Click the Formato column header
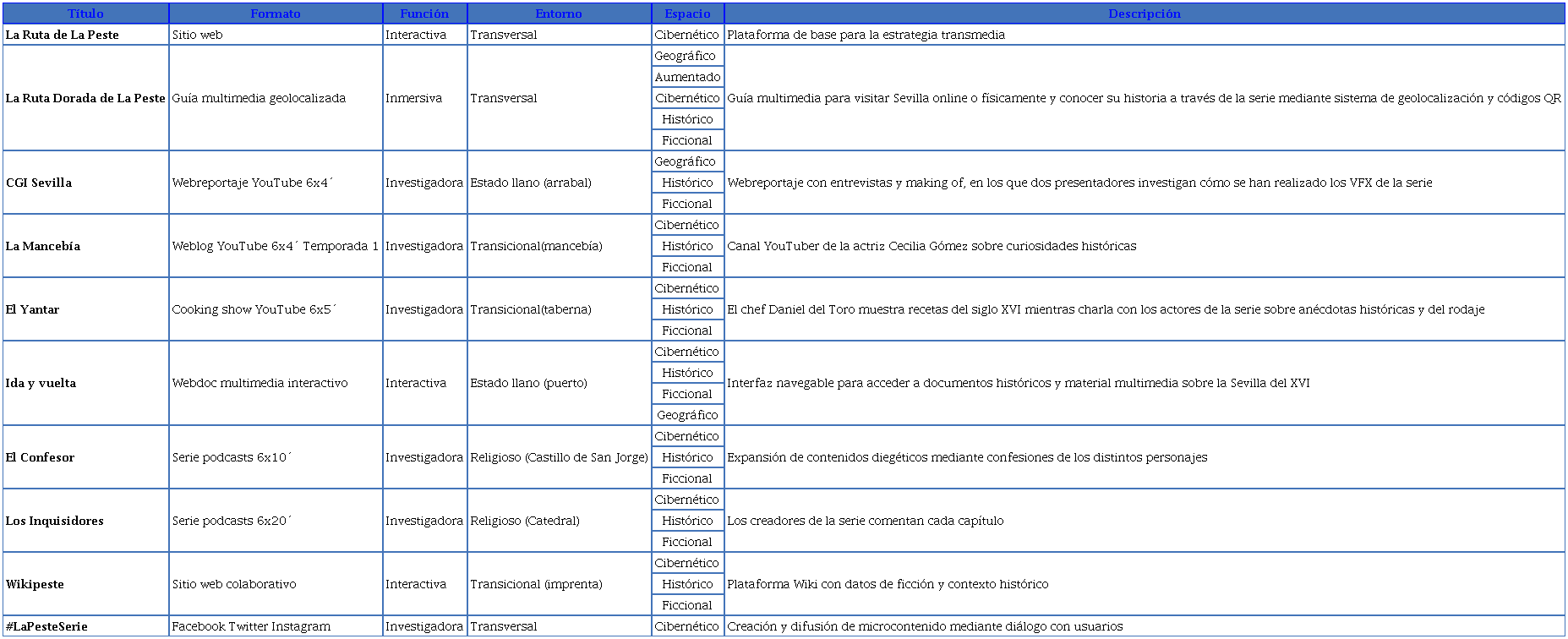Viewport: 1568px width, 639px height. (276, 14)
